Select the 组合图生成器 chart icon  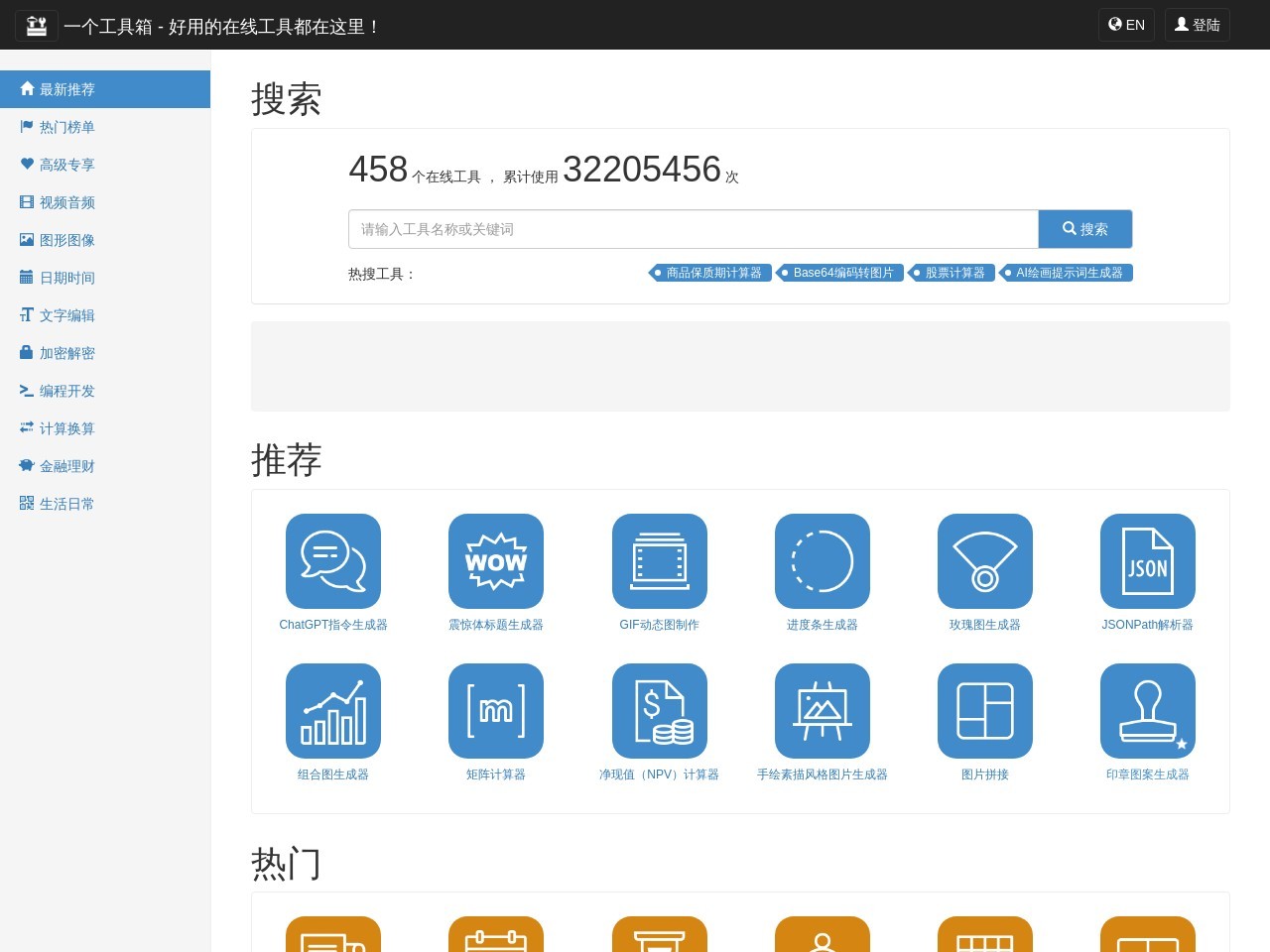pyautogui.click(x=333, y=710)
